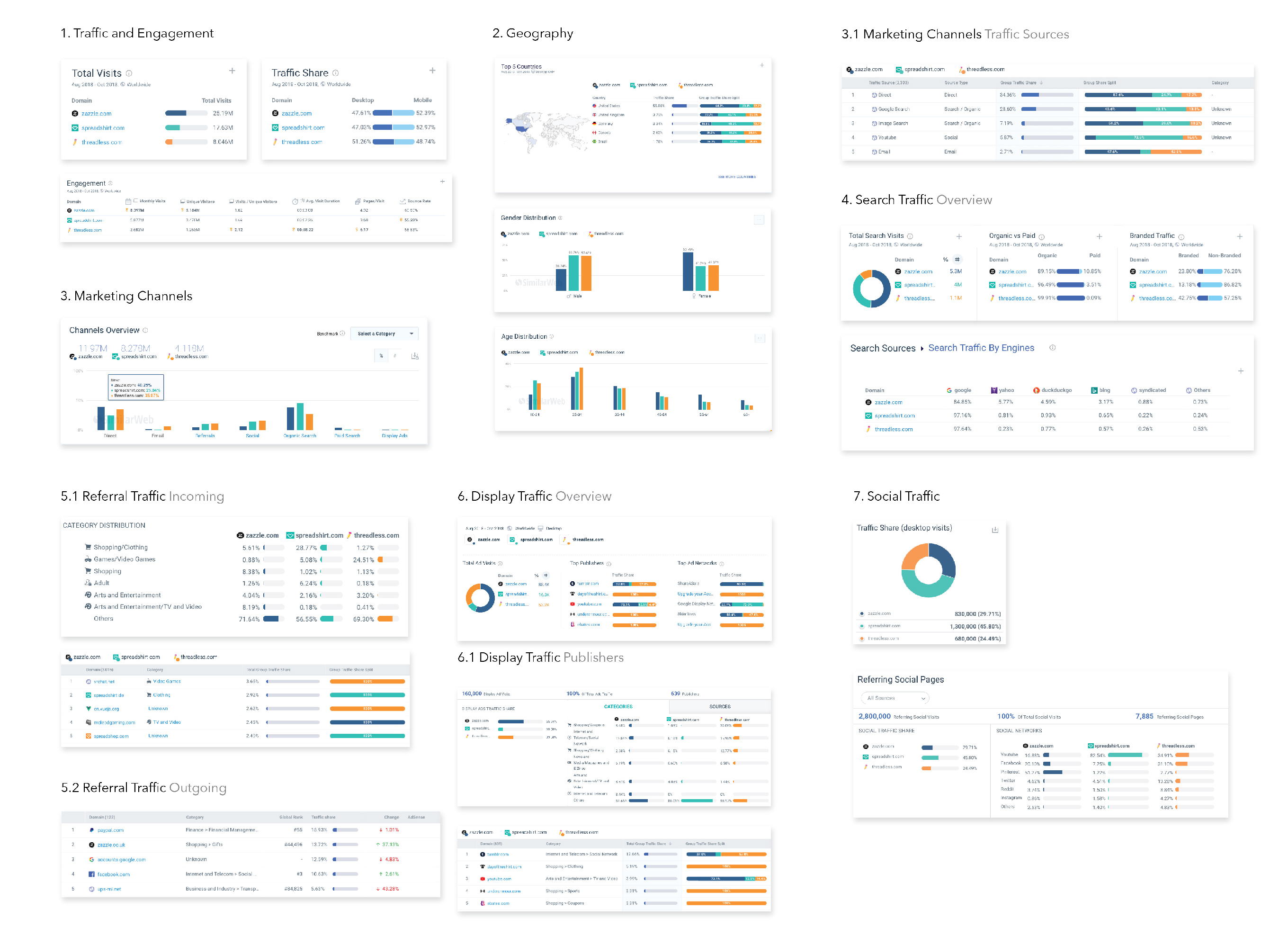Click the plus icon on Organic vs Paid card
This screenshot has height=937, width=1288.
(x=1100, y=236)
